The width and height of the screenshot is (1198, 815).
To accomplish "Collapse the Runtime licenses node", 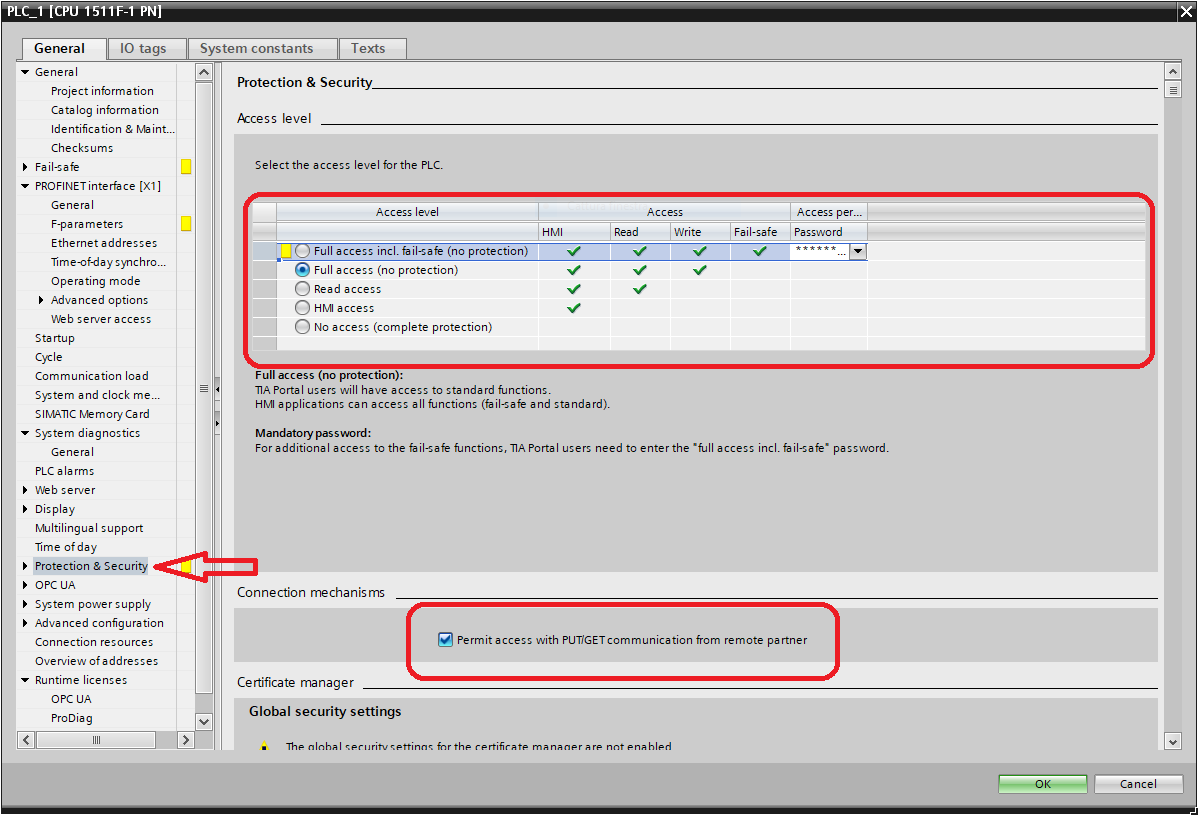I will (x=25, y=680).
